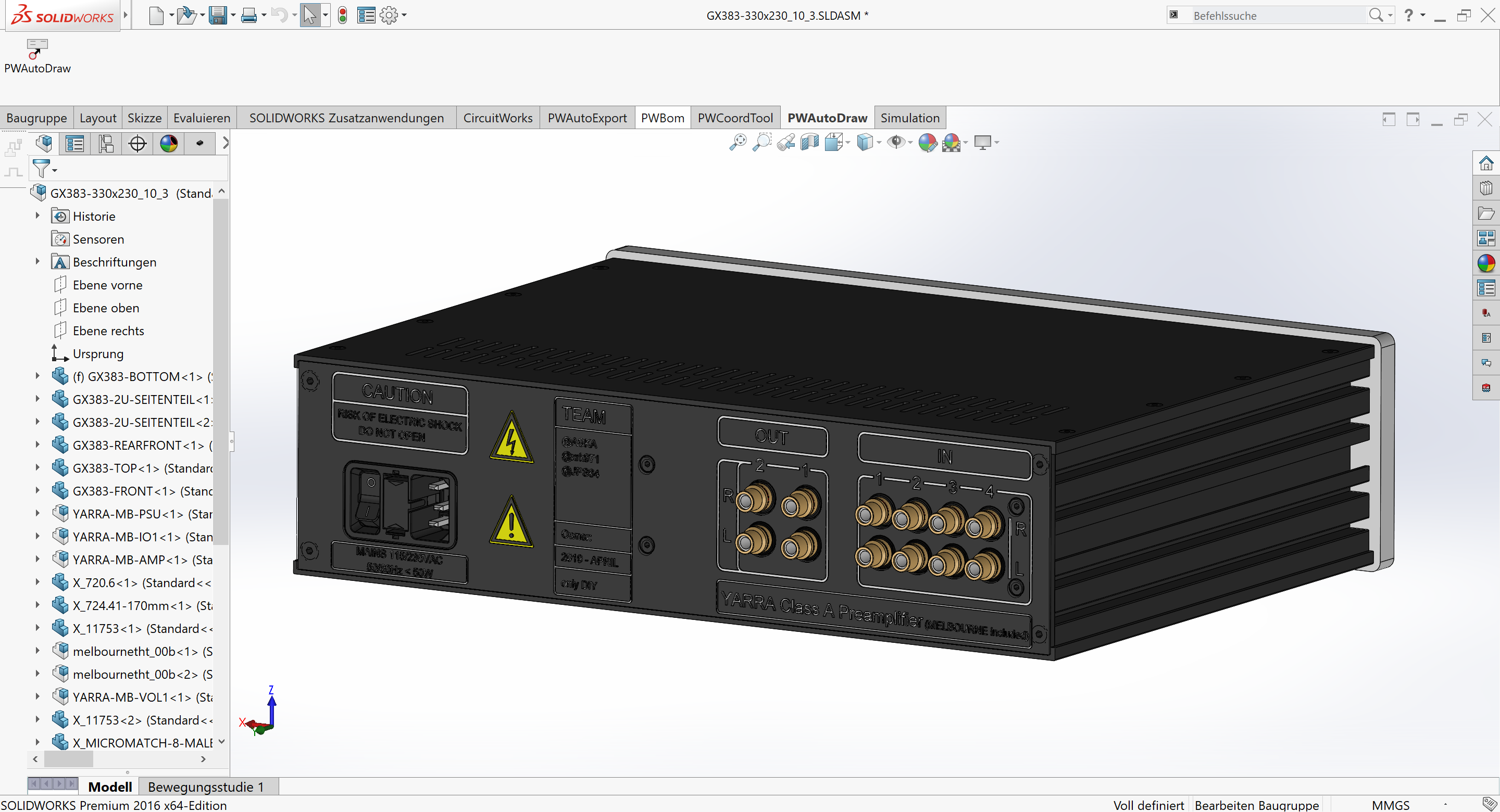
Task: Expand the GX383-BOTTOM<1> component node
Action: point(38,377)
